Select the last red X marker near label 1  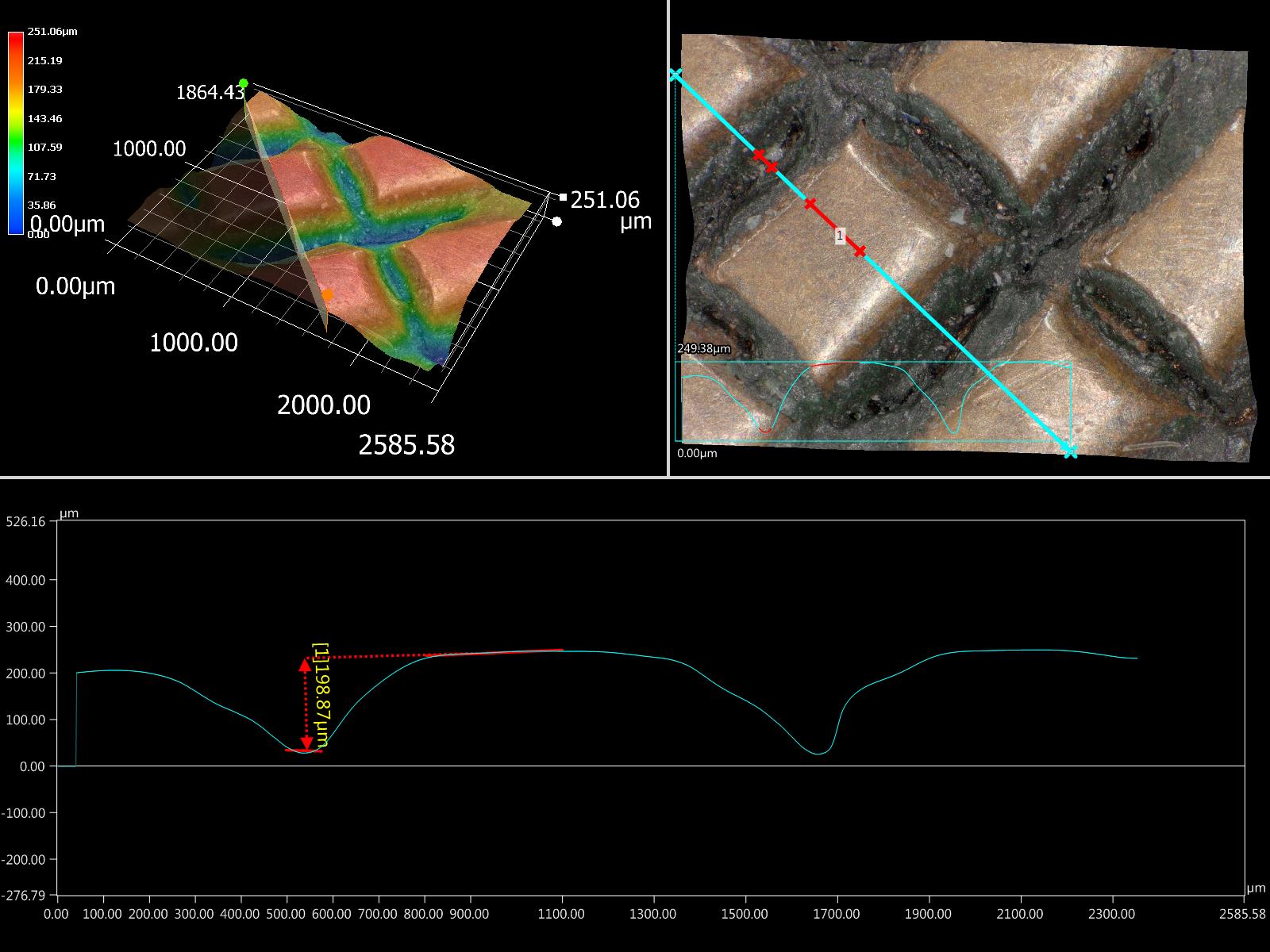[x=860, y=251]
